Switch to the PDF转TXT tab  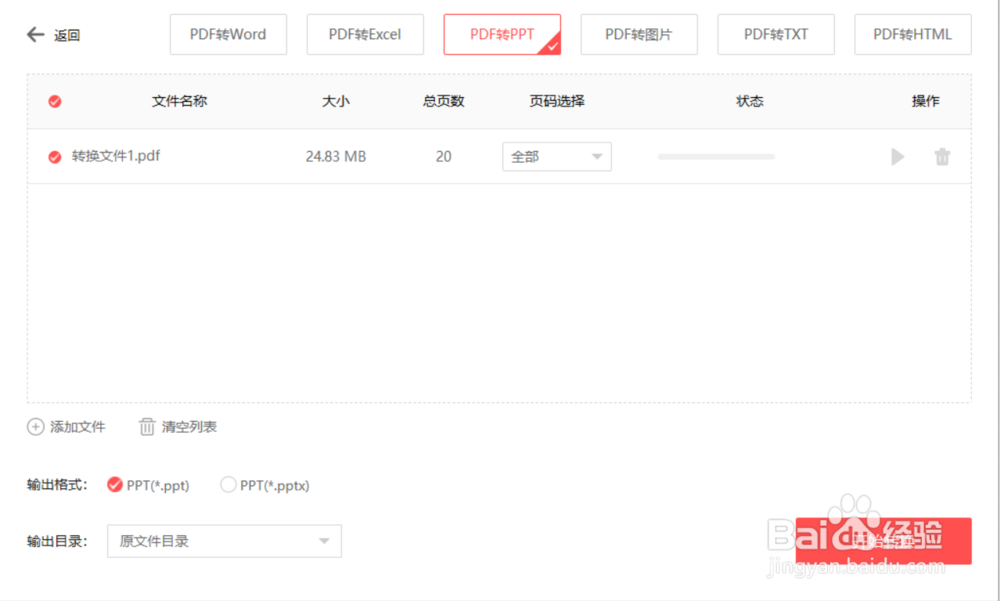point(776,34)
